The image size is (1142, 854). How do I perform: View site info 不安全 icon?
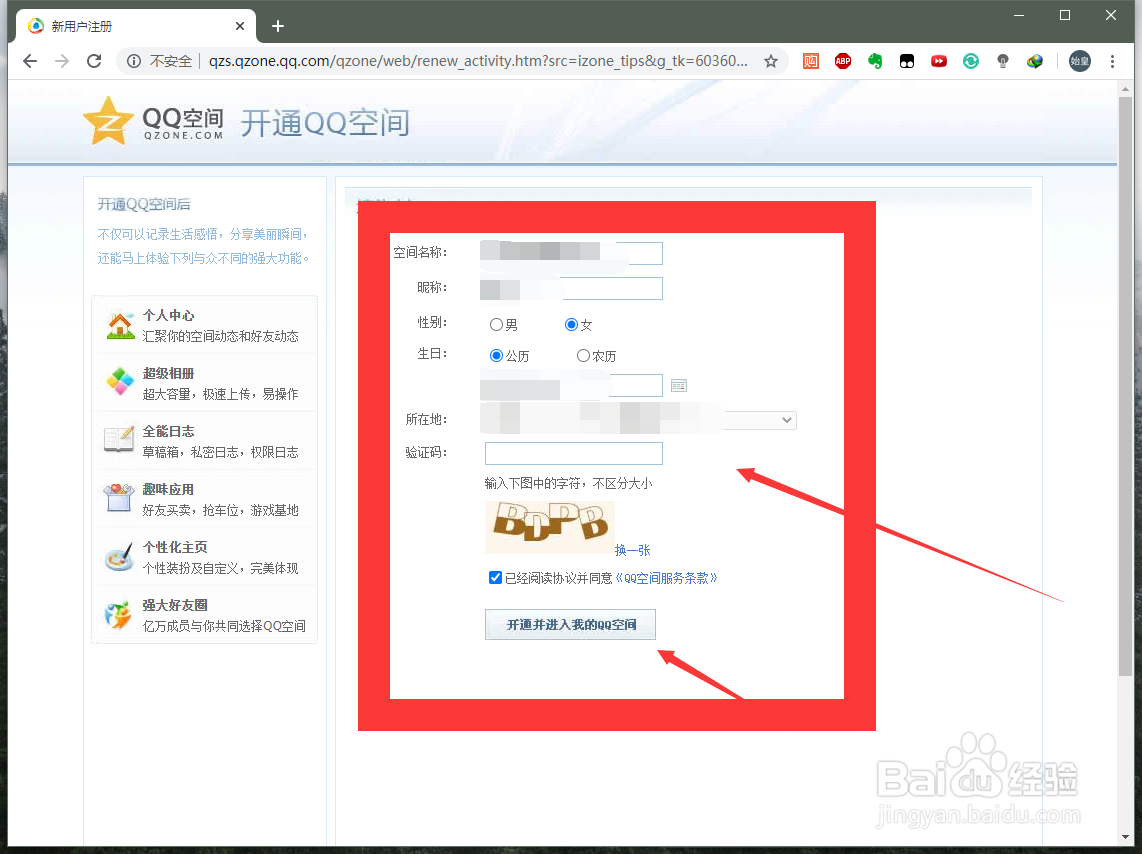[134, 61]
